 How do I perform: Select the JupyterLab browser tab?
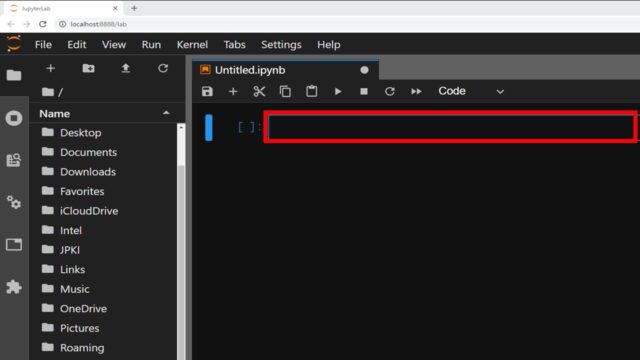coord(64,8)
